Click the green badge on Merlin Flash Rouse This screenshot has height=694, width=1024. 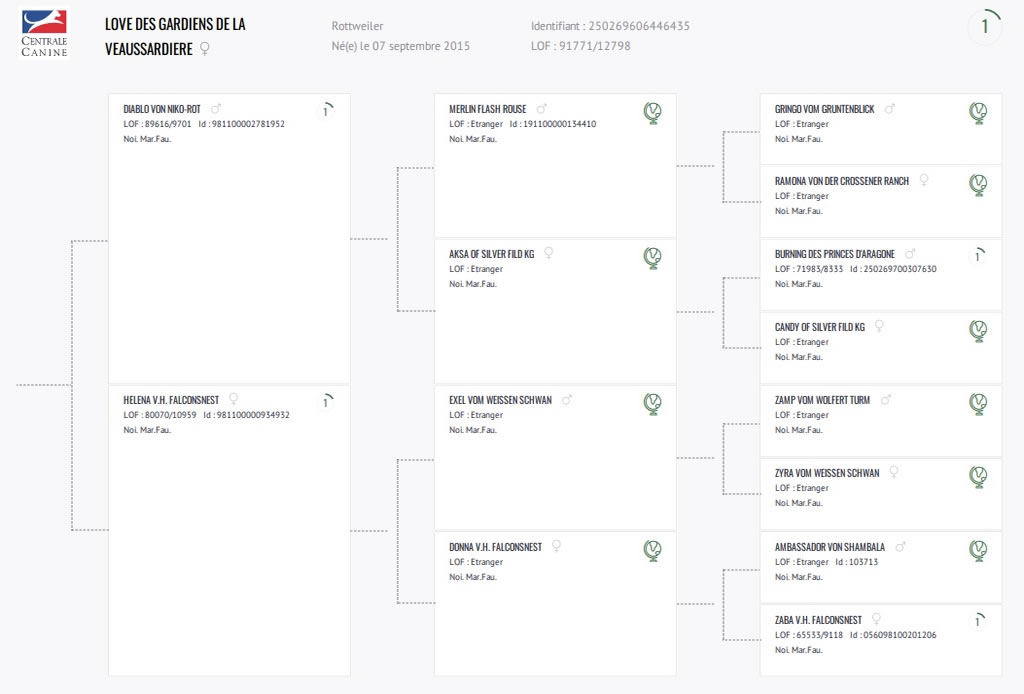click(652, 113)
